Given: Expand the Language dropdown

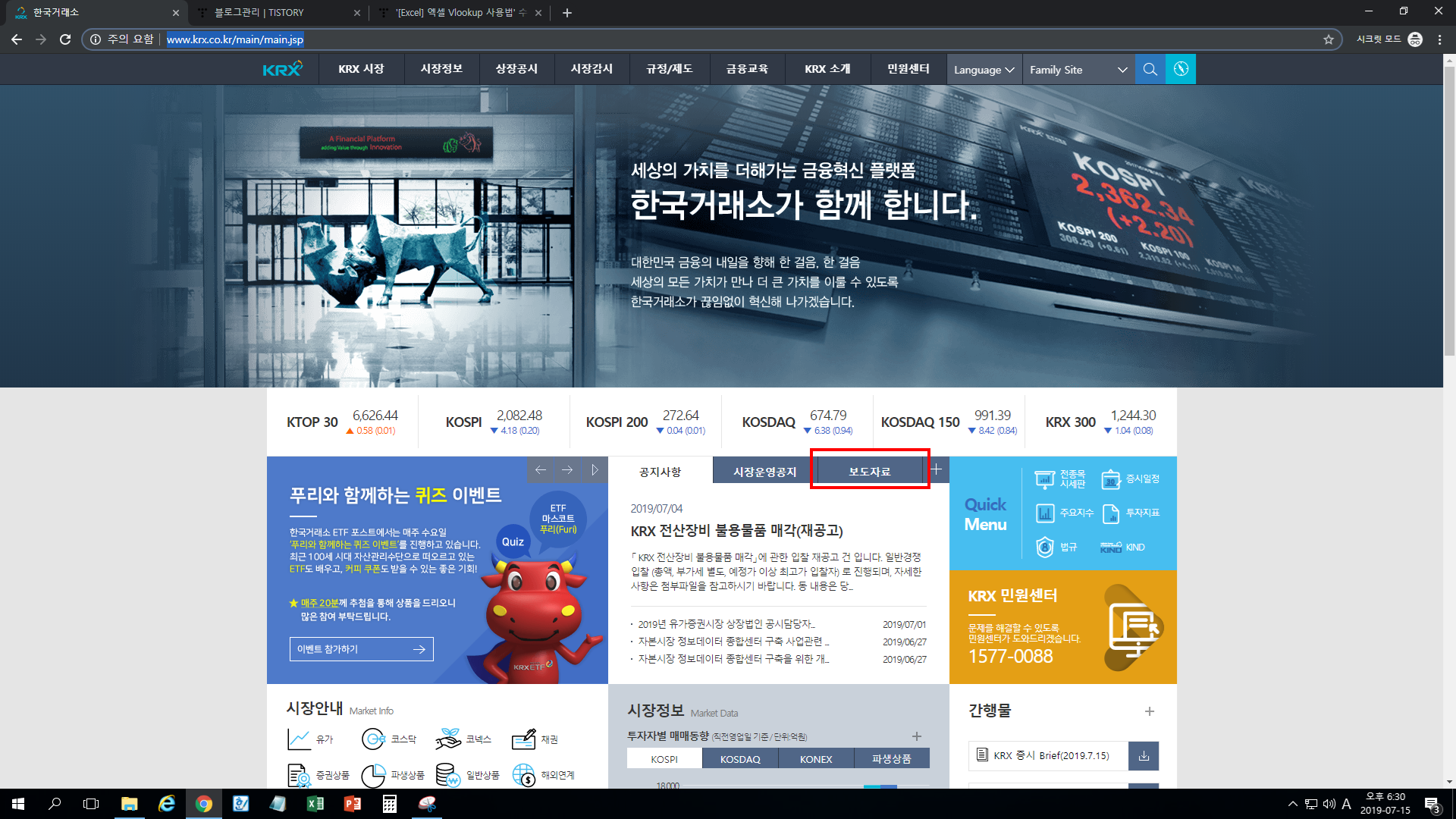Looking at the screenshot, I should click(x=984, y=70).
